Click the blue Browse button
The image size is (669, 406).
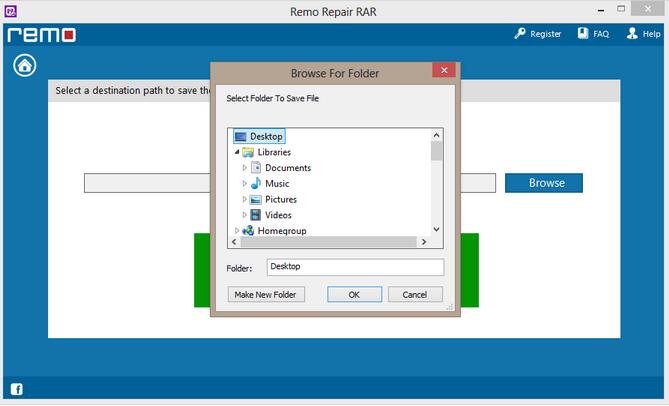point(544,183)
